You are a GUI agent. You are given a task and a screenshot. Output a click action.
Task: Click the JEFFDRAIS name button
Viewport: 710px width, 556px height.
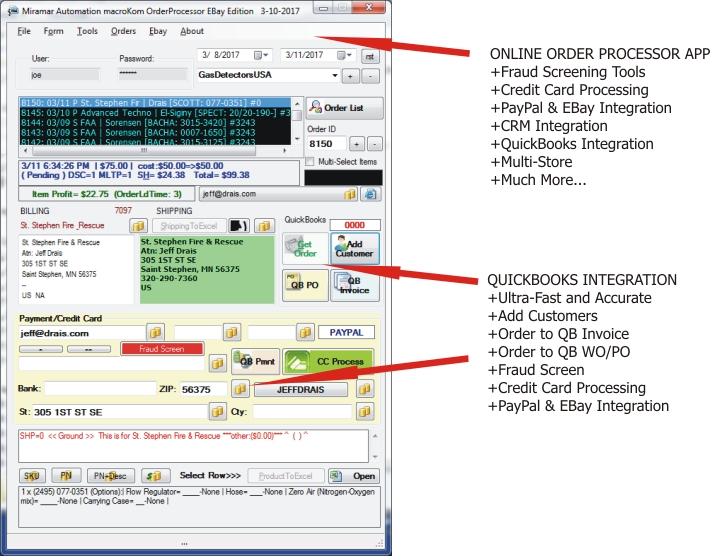[301, 389]
